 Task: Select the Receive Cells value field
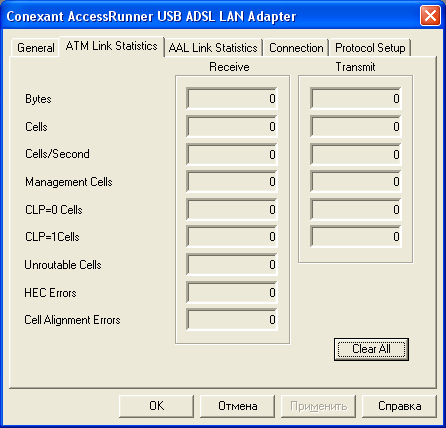pyautogui.click(x=232, y=126)
